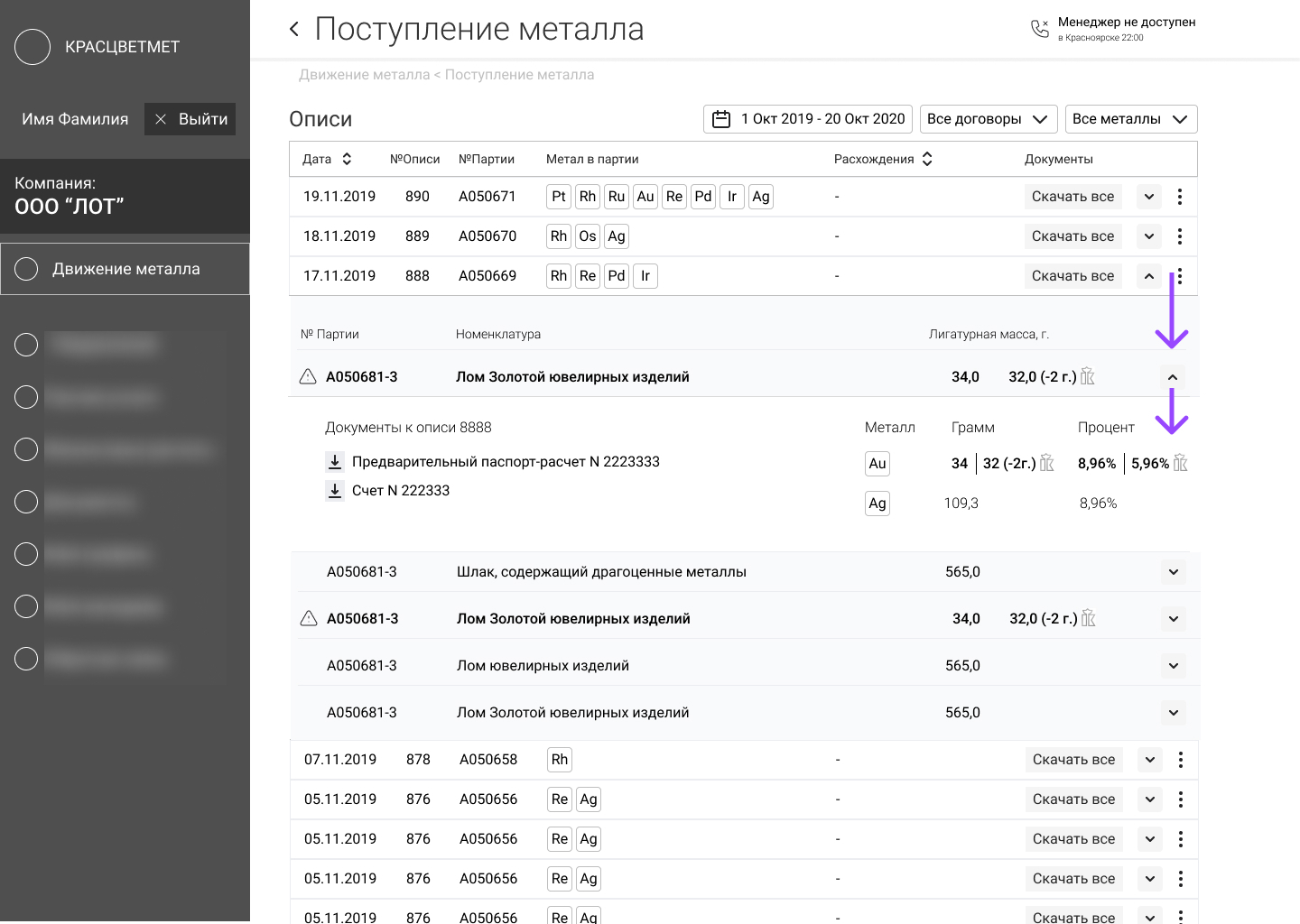Click Скачать все for опись 890
Screen dimensions: 1300x924
click(1073, 197)
